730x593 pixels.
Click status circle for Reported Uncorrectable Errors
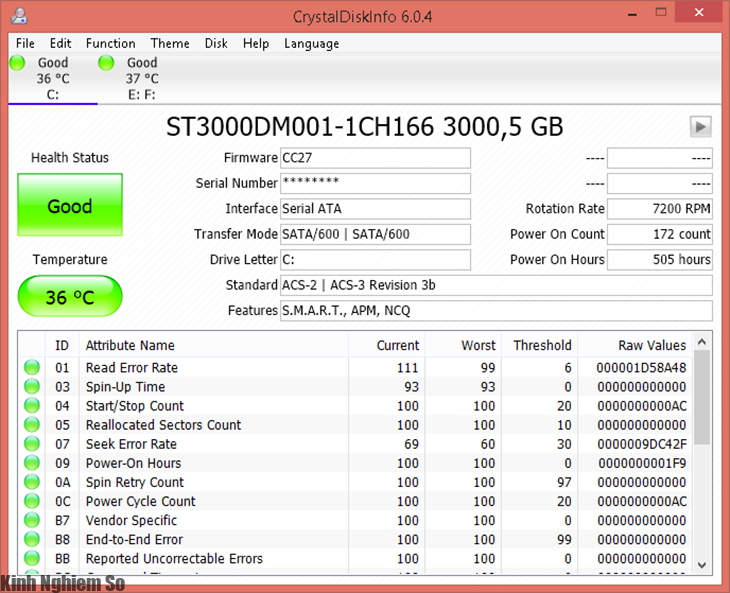click(32, 558)
